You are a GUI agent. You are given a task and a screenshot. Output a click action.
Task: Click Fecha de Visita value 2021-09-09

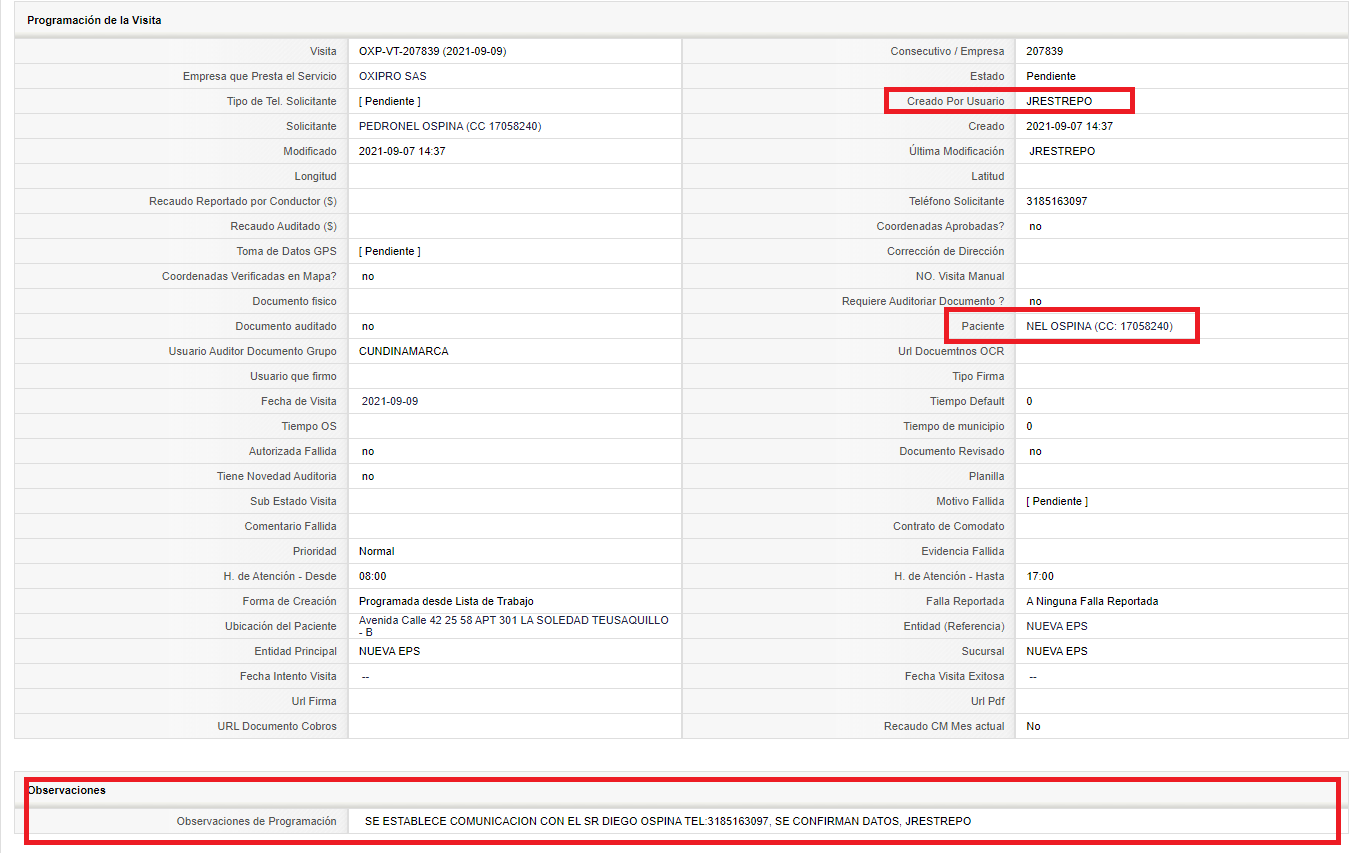390,401
